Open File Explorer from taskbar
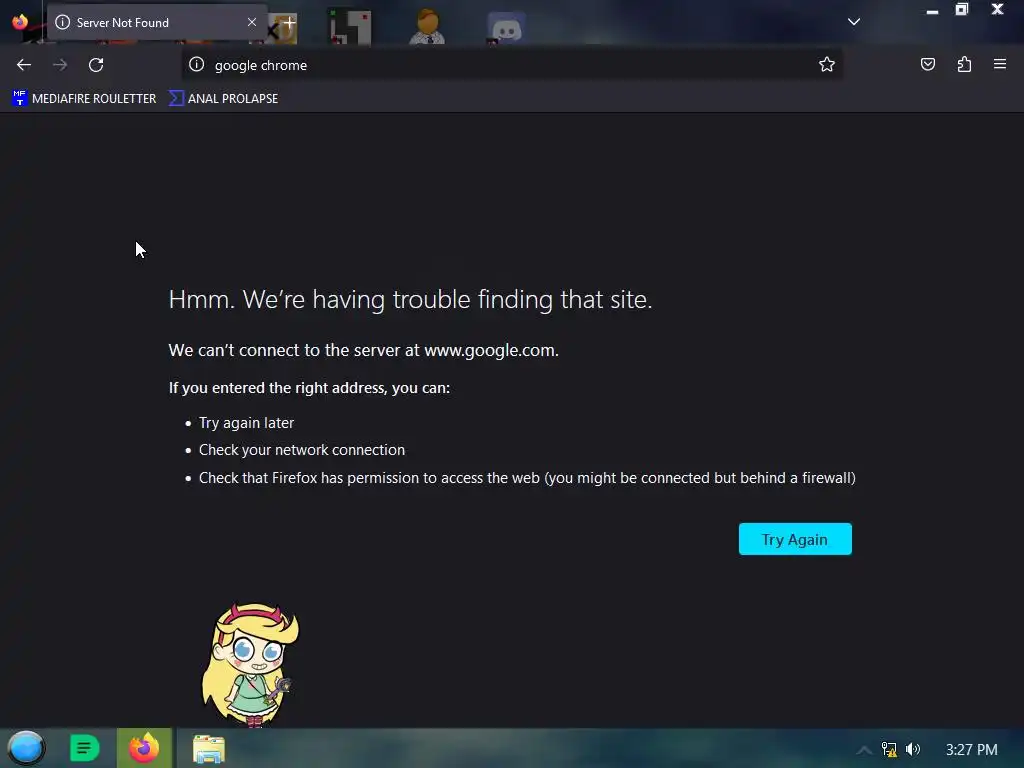 tap(208, 749)
